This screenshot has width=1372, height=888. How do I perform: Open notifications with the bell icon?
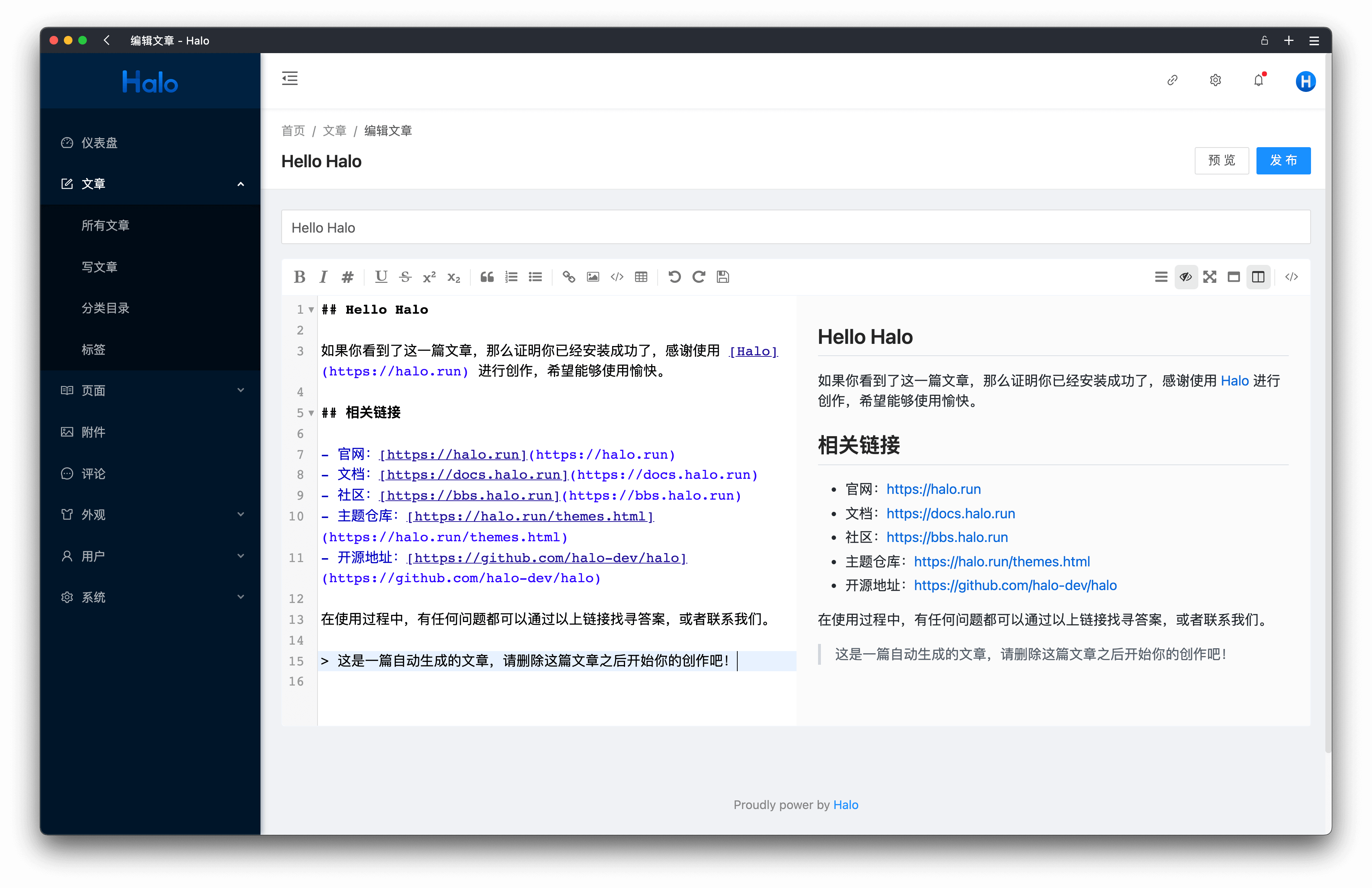point(1259,80)
